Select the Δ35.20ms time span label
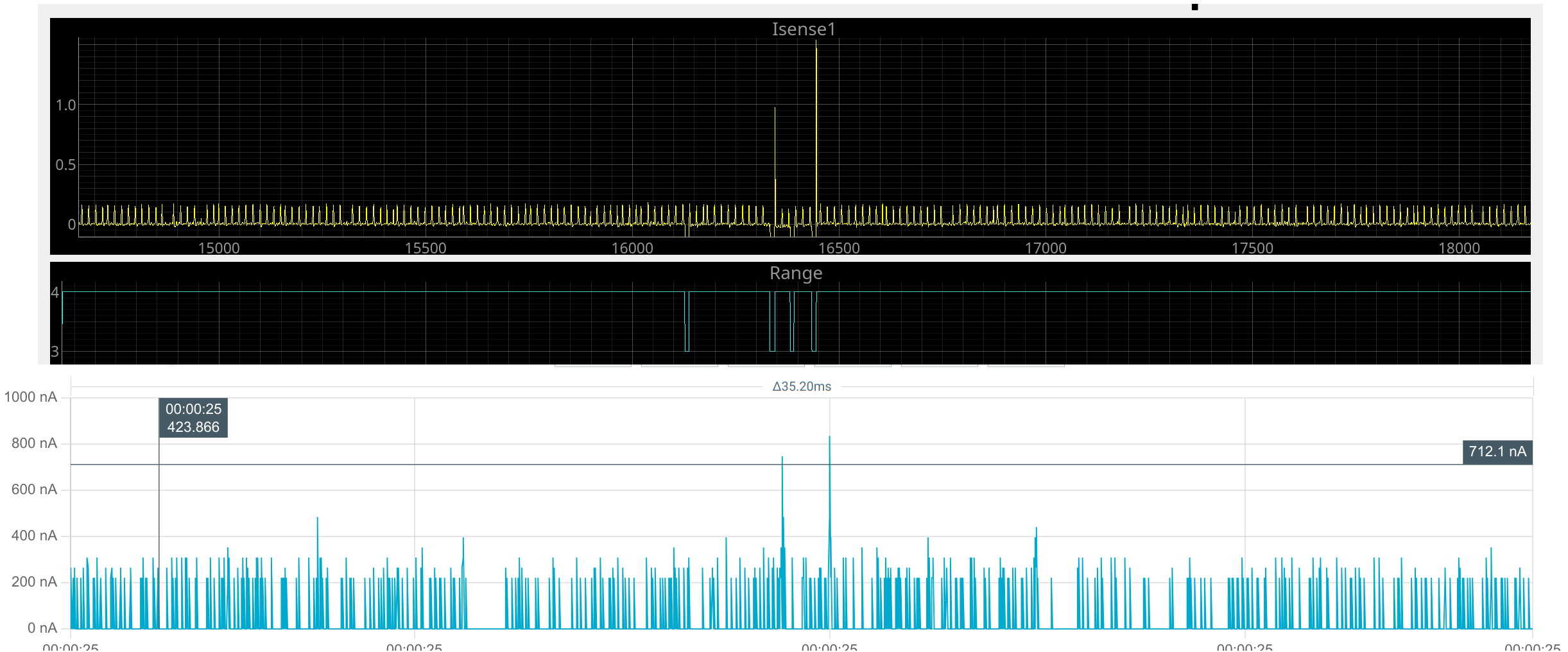1568x652 pixels. [x=801, y=386]
